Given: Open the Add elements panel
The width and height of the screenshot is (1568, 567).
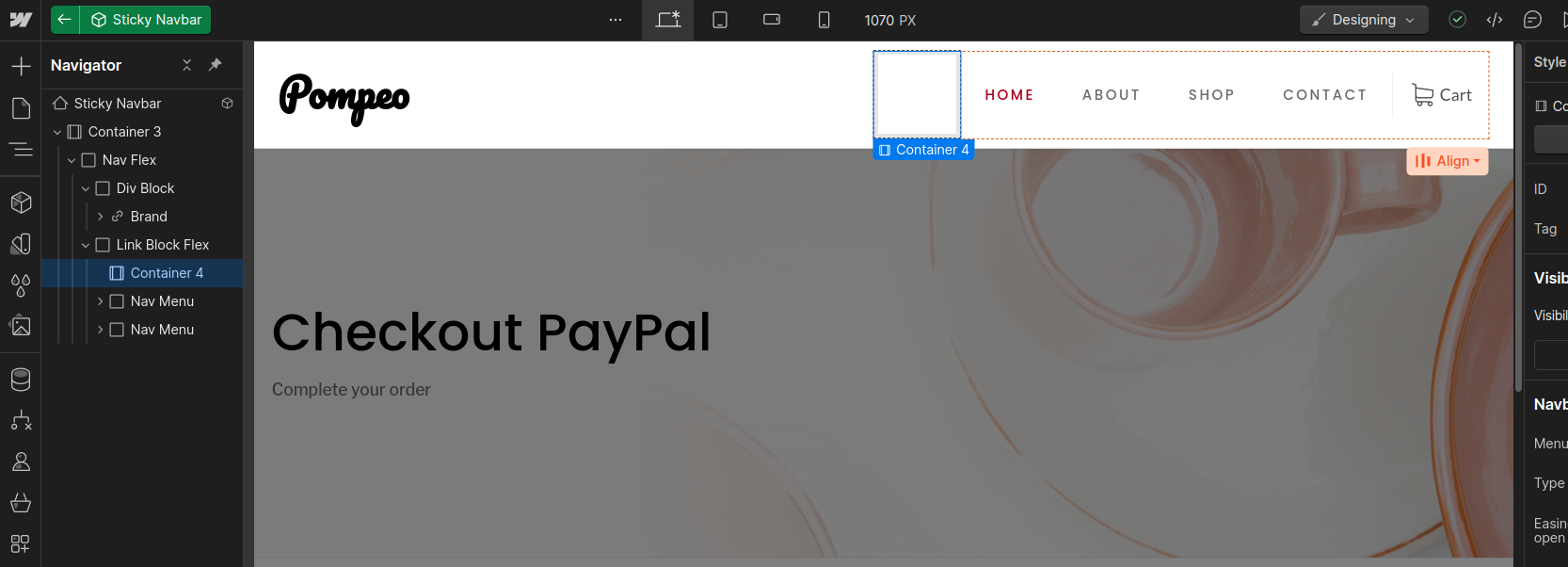Looking at the screenshot, I should [21, 66].
